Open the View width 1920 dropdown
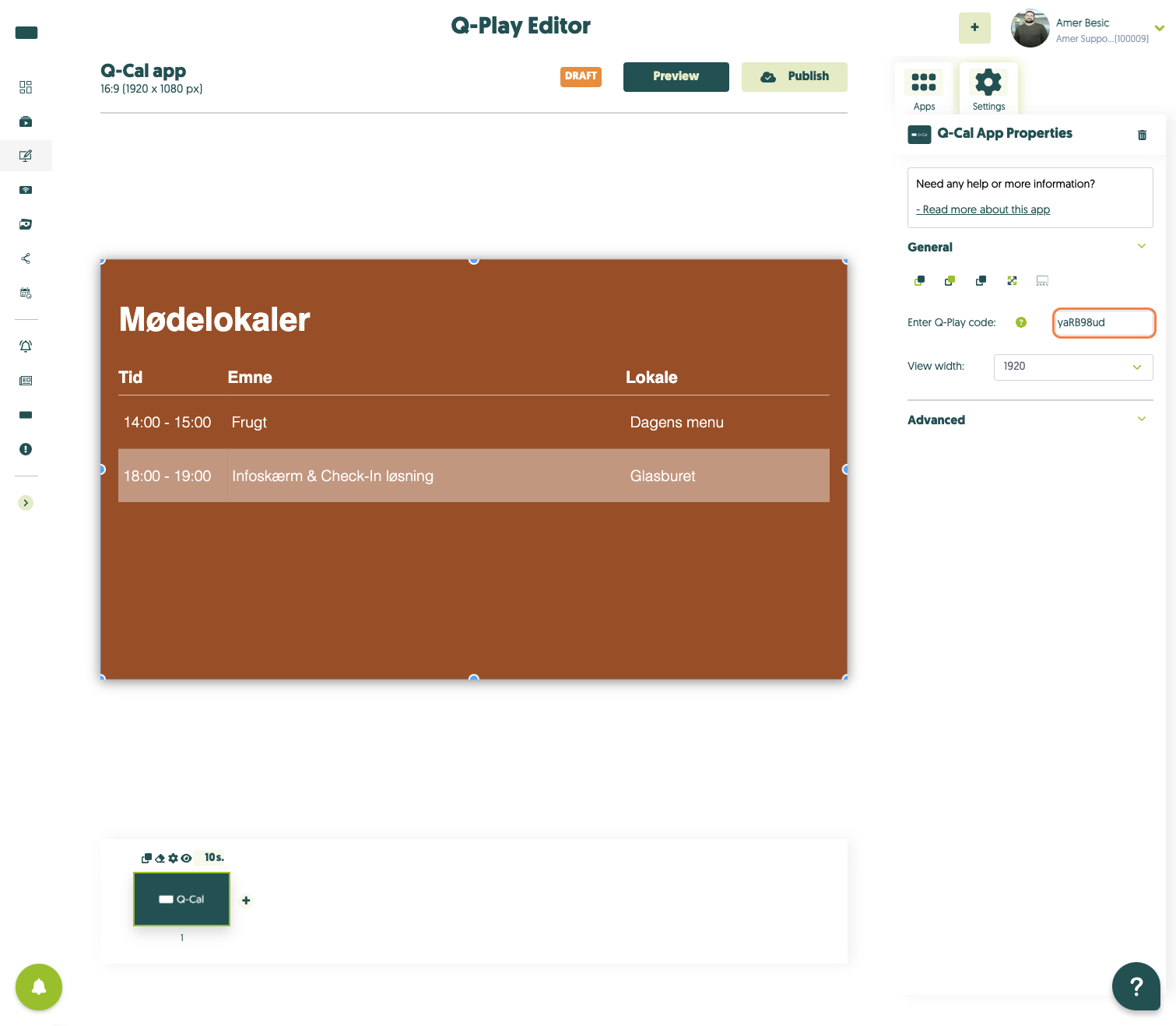 tap(1073, 367)
